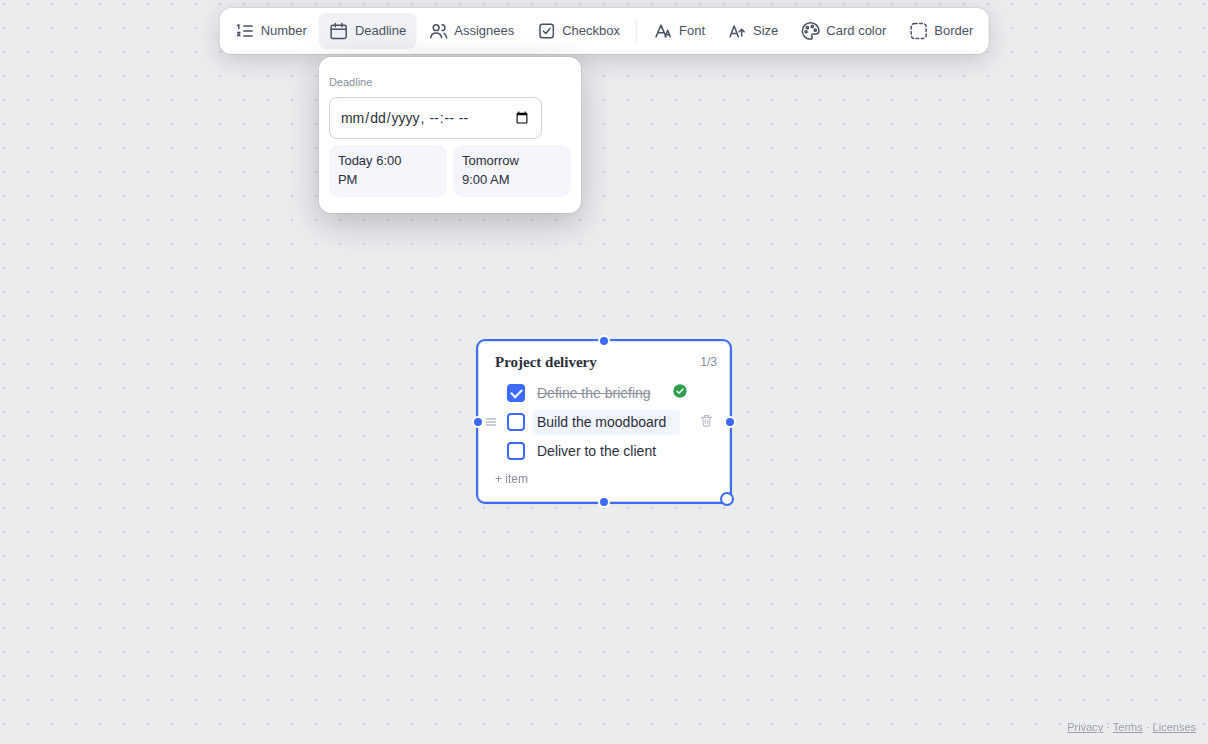Click the bottom edge handle of the card

(x=604, y=502)
